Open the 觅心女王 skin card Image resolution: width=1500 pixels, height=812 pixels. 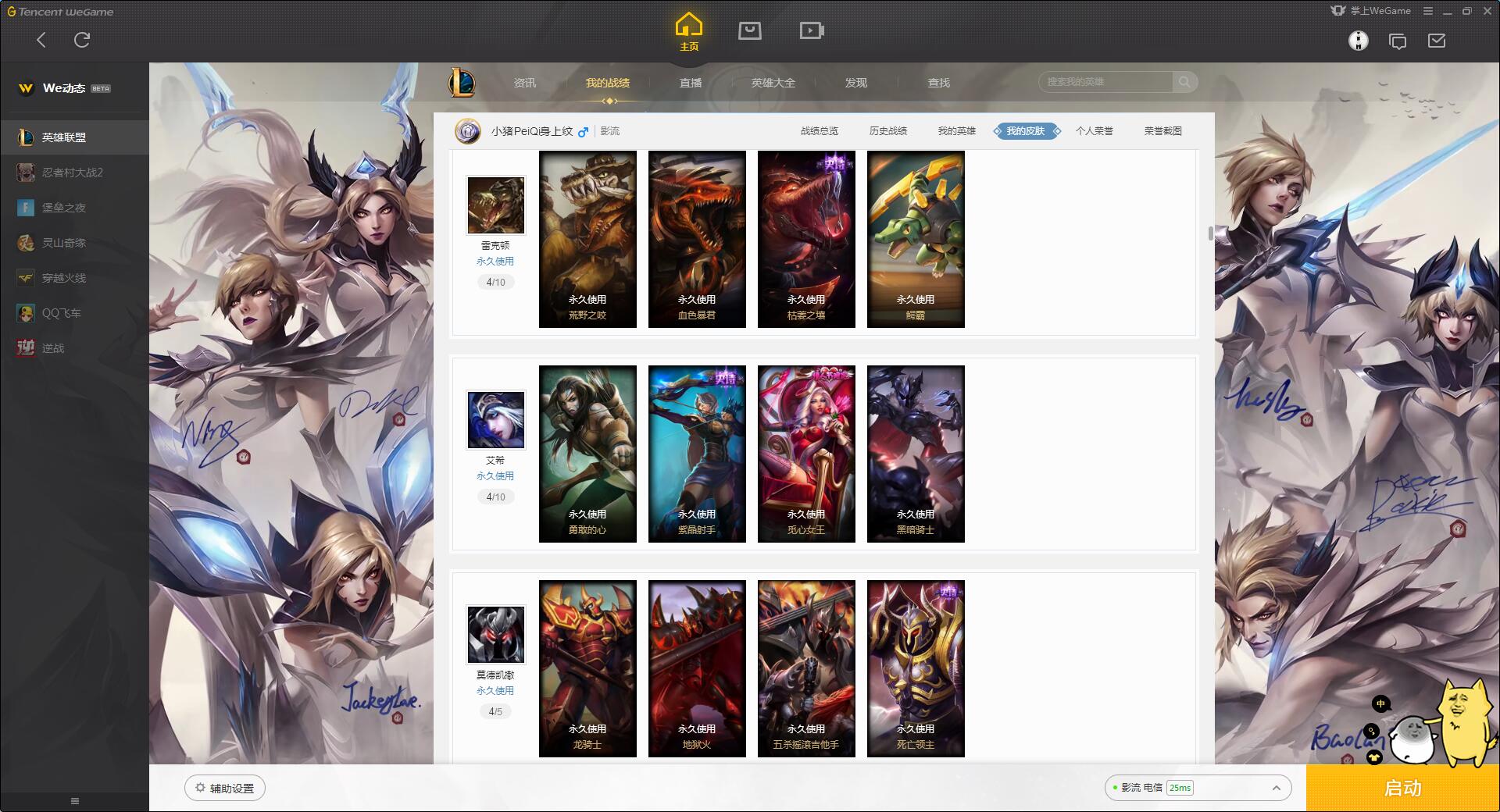click(x=806, y=454)
